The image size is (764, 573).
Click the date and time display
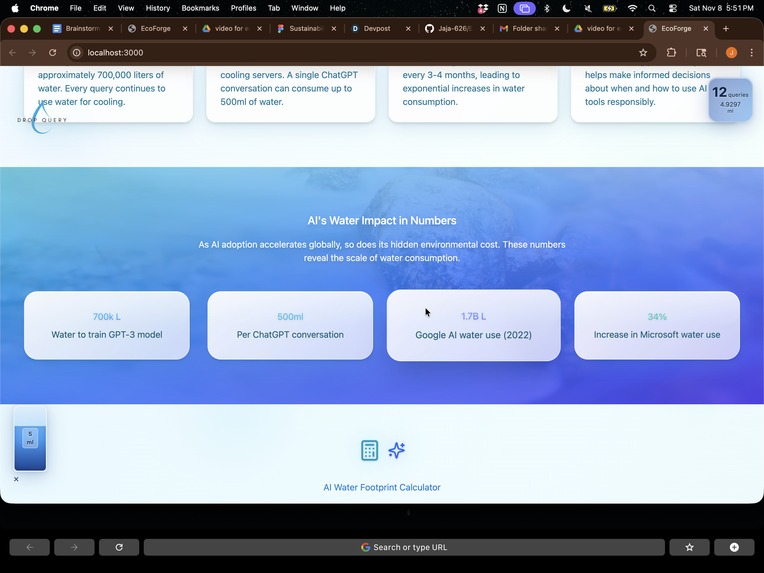(x=721, y=8)
